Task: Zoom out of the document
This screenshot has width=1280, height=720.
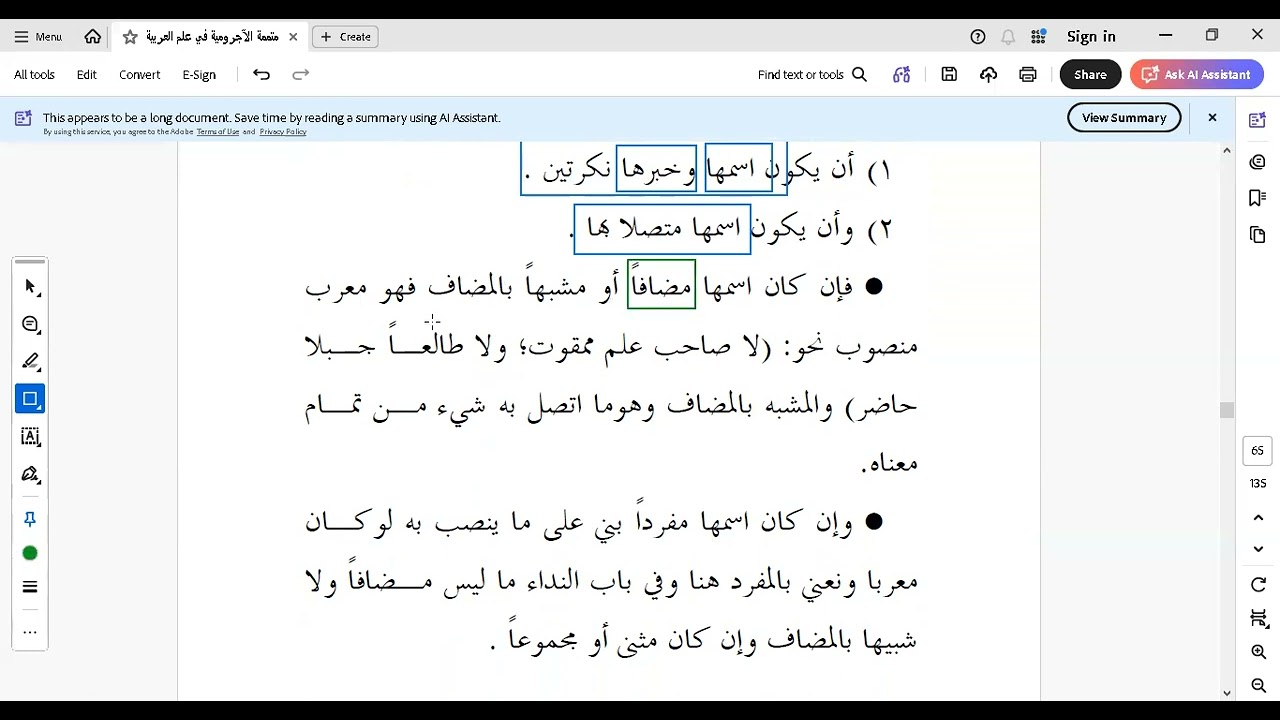Action: (x=1259, y=686)
